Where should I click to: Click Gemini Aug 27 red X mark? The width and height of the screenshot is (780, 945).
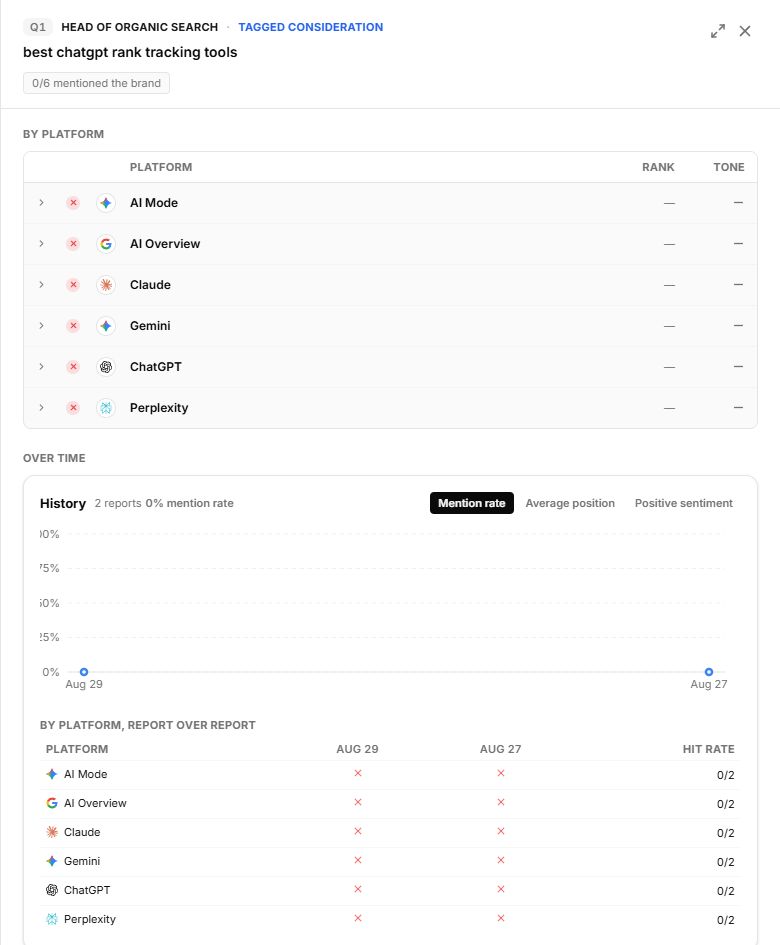(501, 860)
